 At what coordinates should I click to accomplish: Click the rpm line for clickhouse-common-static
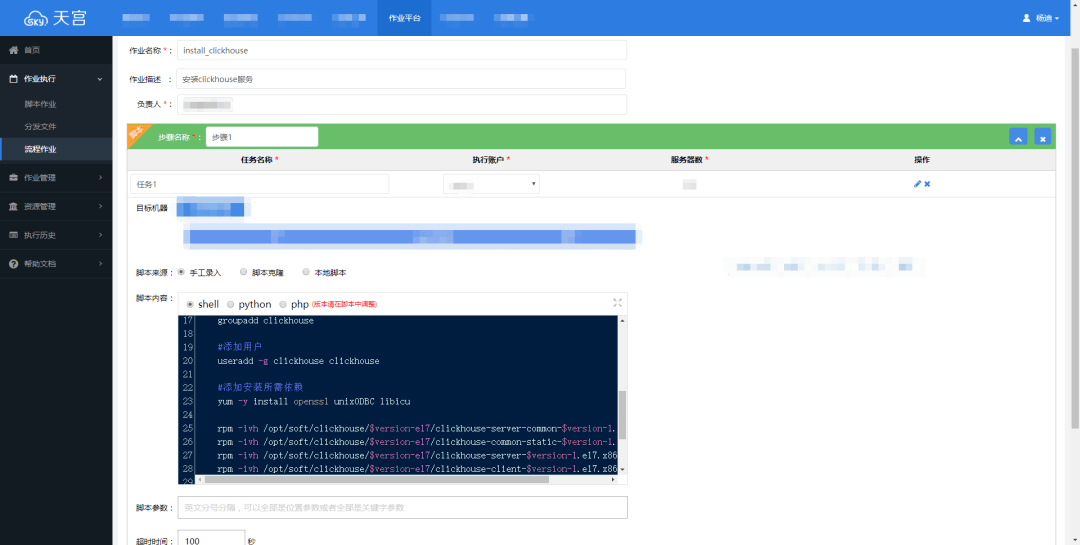coord(417,442)
